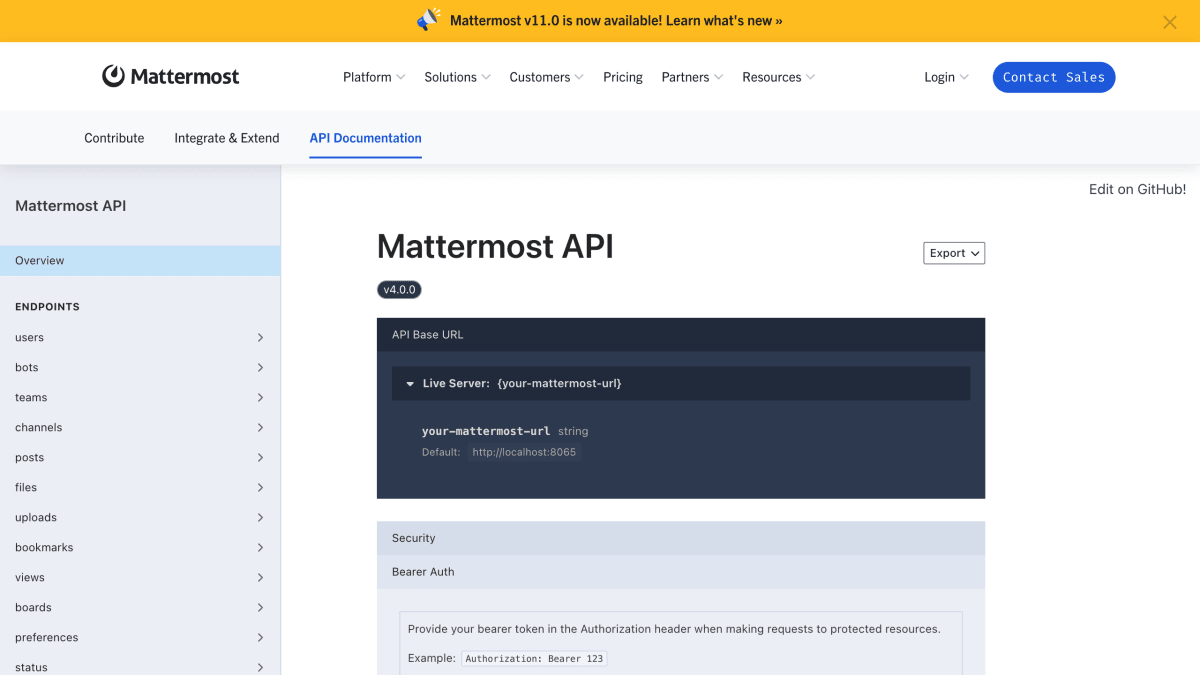Expand the bots chevron arrow
Screen dimensions: 1200x675
(x=260, y=368)
